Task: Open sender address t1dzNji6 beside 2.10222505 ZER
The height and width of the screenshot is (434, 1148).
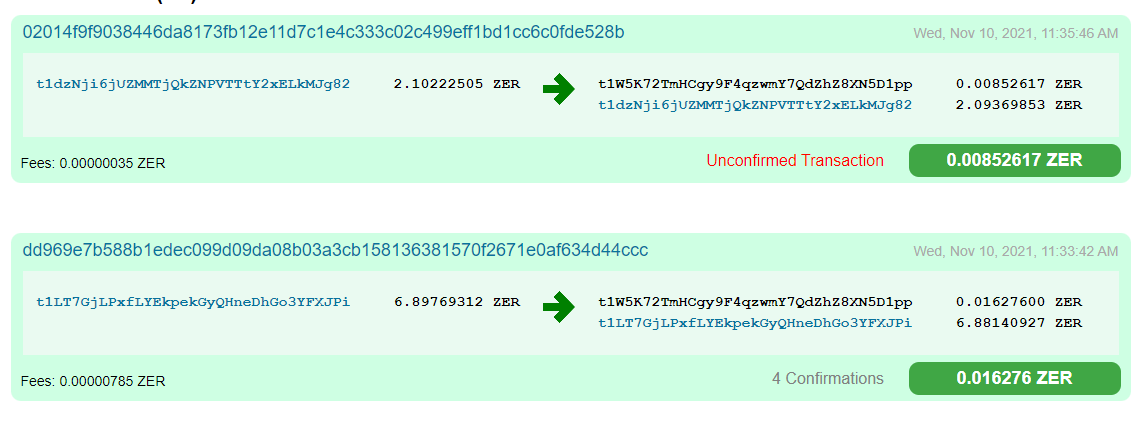Action: click(x=193, y=84)
